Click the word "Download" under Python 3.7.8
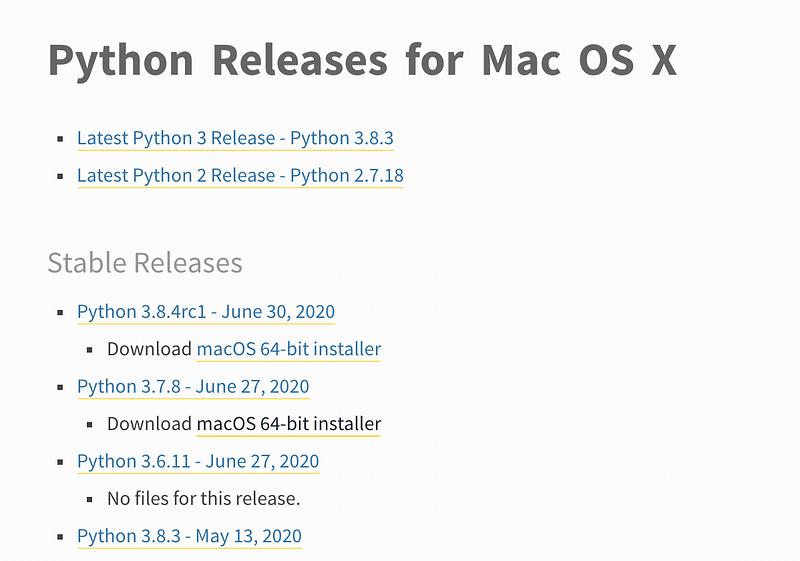The width and height of the screenshot is (800, 561). coord(149,424)
